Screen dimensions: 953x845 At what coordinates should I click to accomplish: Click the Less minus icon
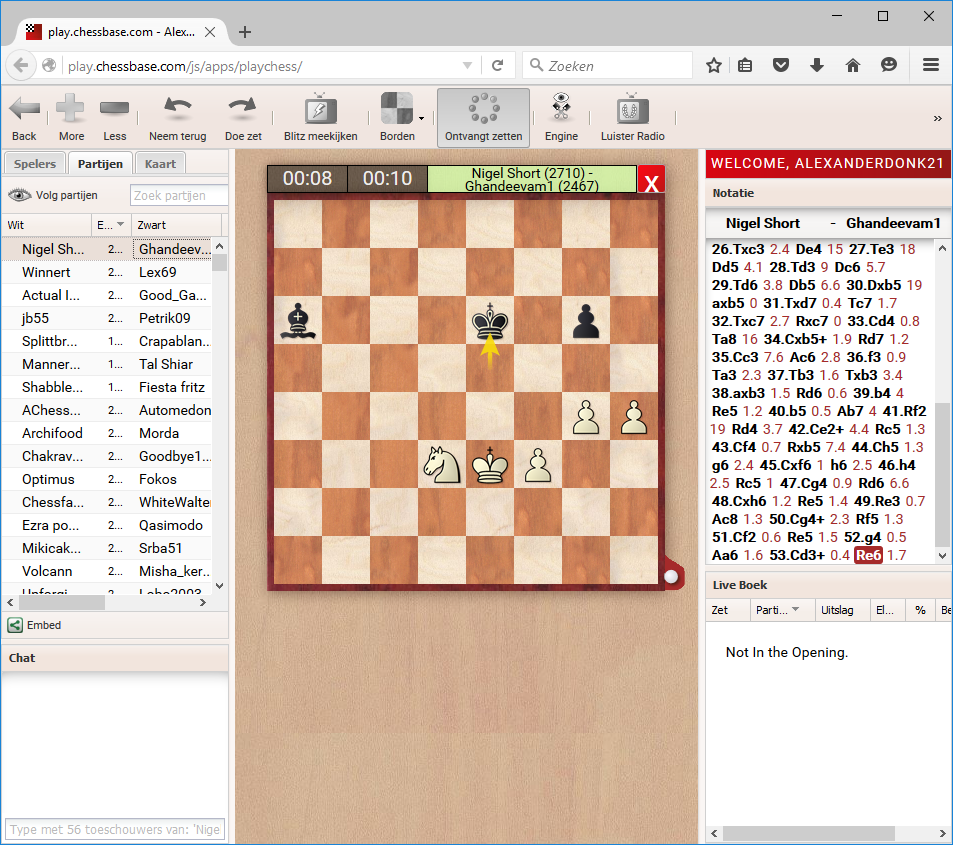click(115, 109)
